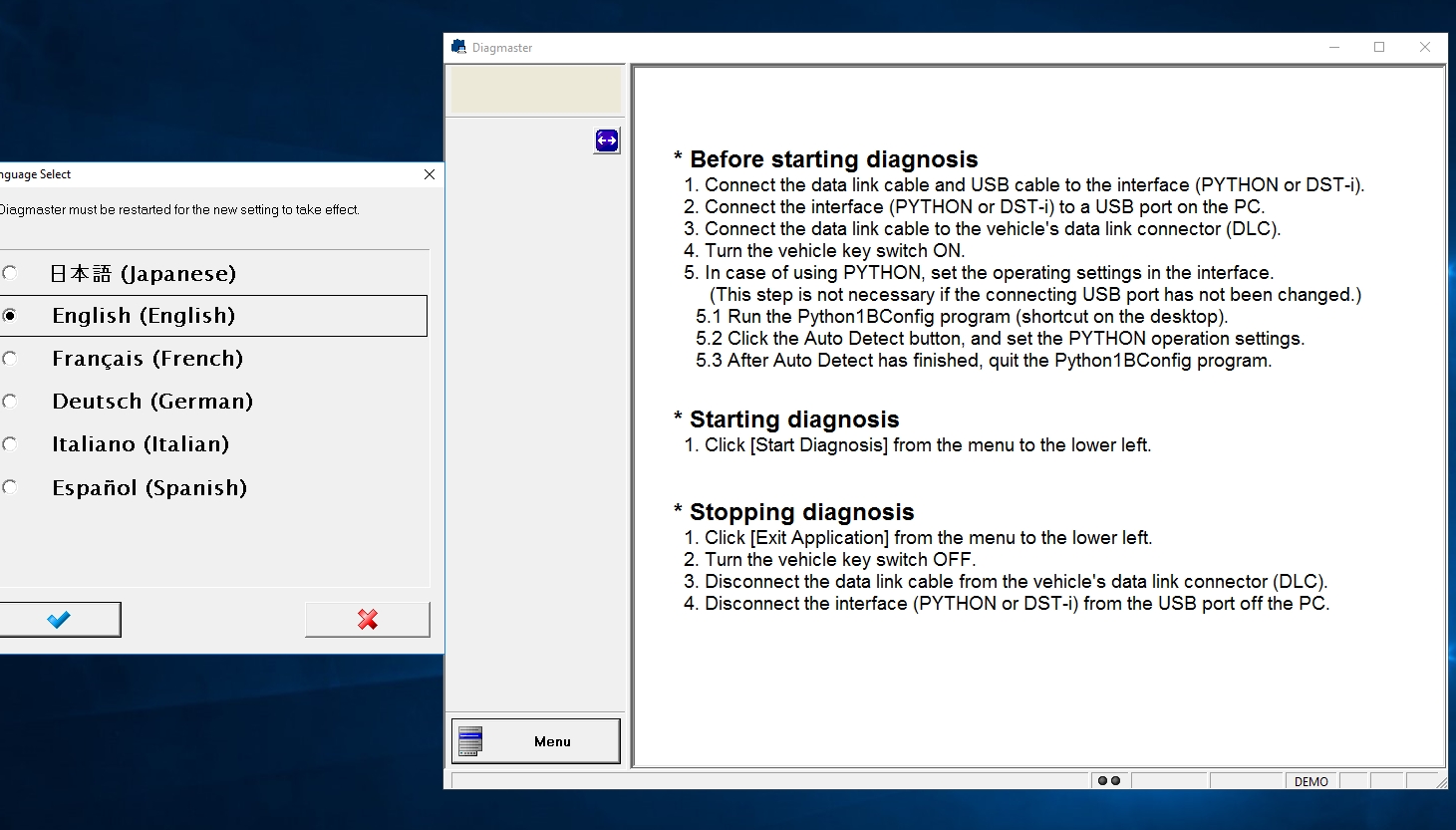Maximize the Diagmaster window
This screenshot has width=1456, height=830.
point(1379,47)
